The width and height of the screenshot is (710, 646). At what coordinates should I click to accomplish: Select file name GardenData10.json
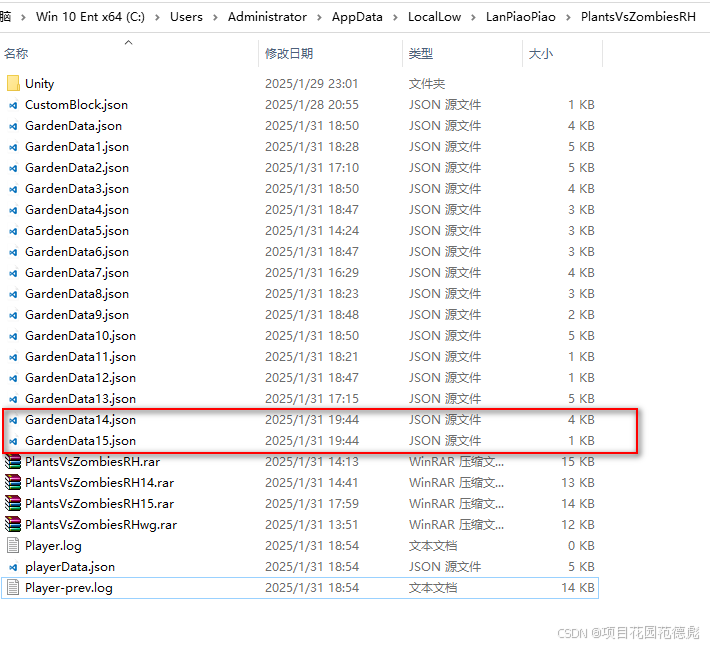[81, 336]
